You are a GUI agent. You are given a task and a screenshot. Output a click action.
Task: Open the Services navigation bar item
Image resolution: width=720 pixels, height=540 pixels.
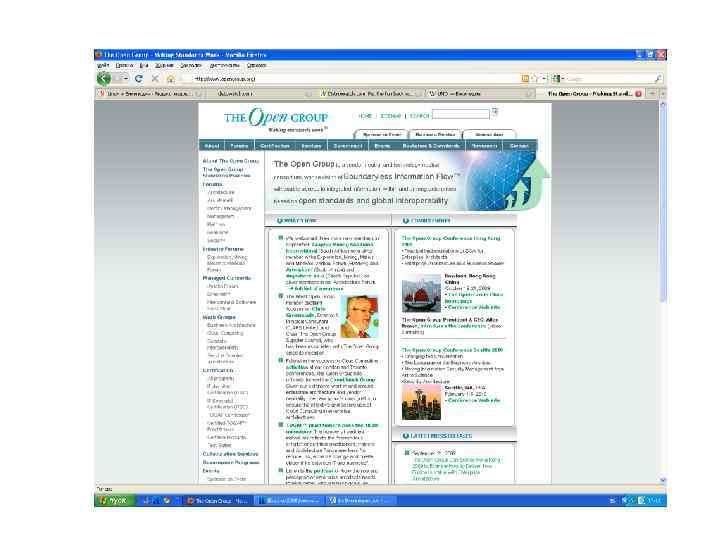pyautogui.click(x=311, y=146)
